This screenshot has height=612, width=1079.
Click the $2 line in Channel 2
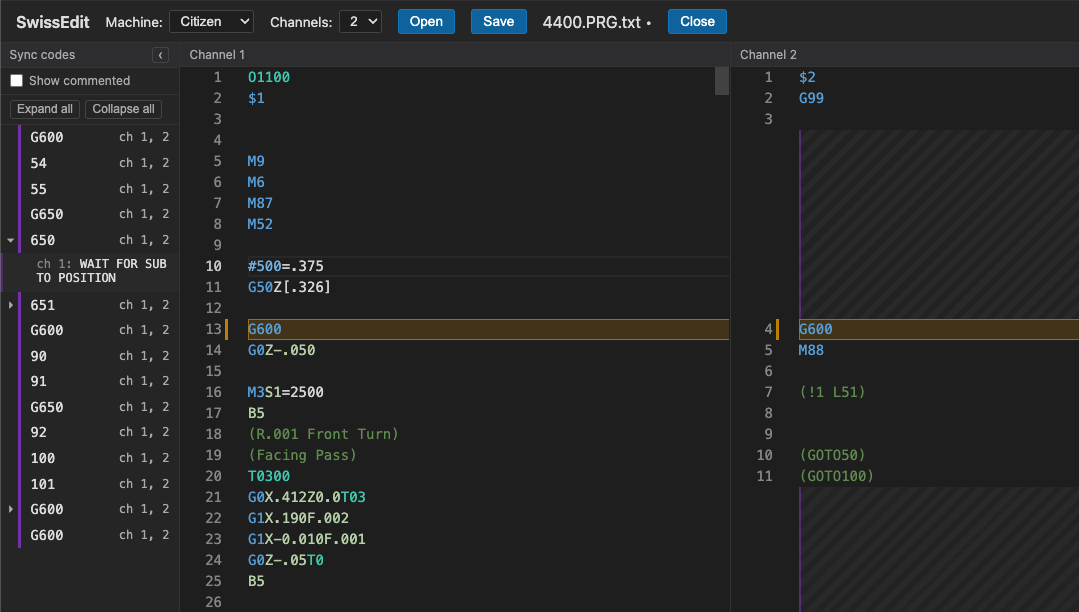(807, 77)
